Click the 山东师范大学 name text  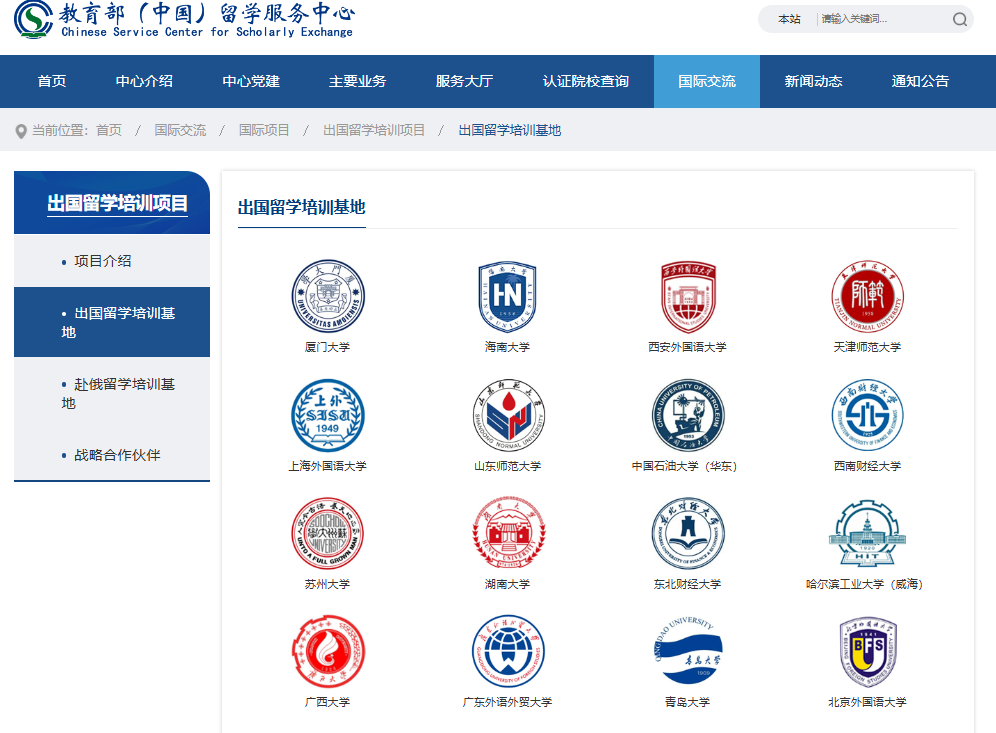coord(508,466)
